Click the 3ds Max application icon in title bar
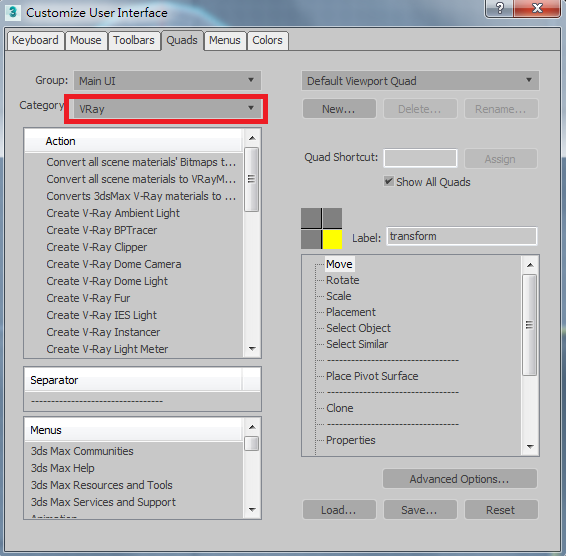 (x=13, y=12)
